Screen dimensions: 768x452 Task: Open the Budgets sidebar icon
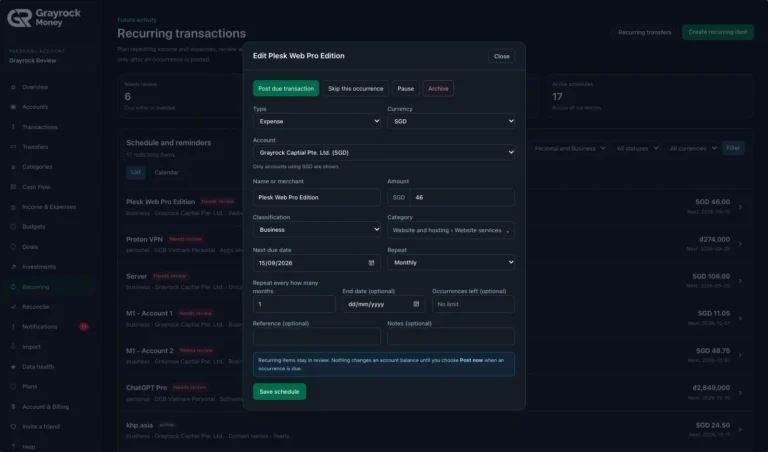tap(13, 227)
